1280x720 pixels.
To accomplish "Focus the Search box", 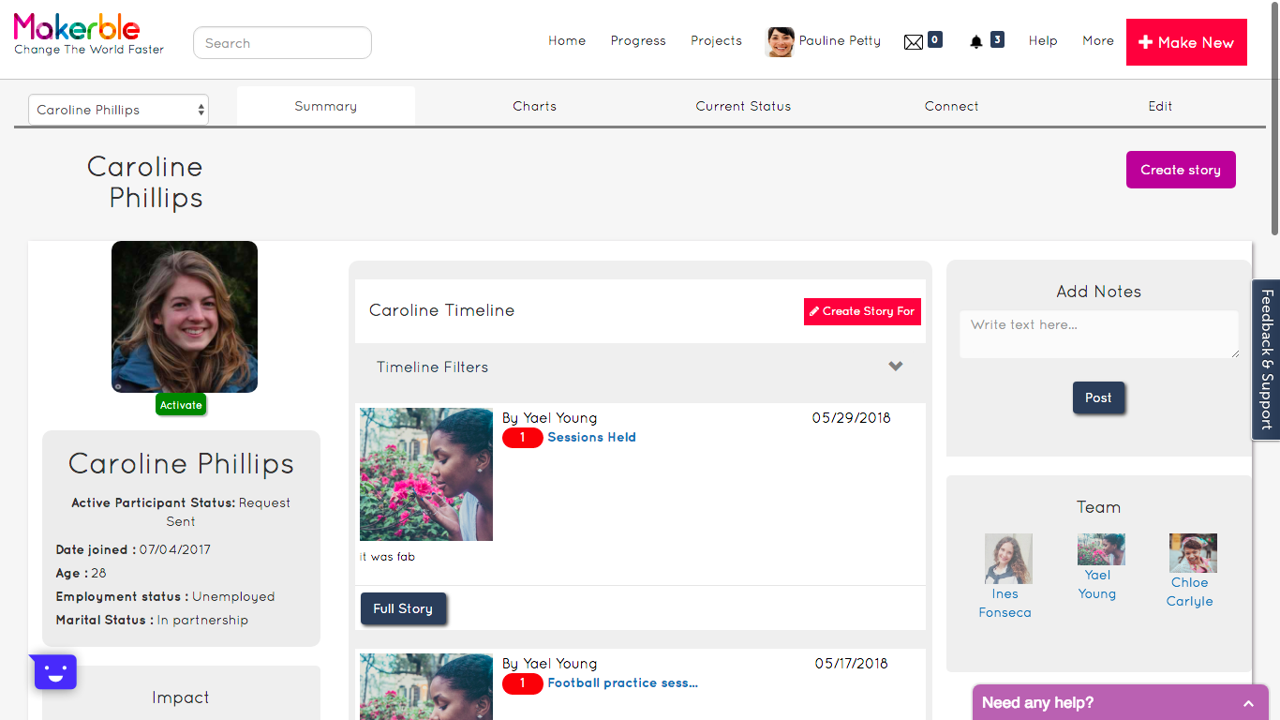I will point(282,43).
